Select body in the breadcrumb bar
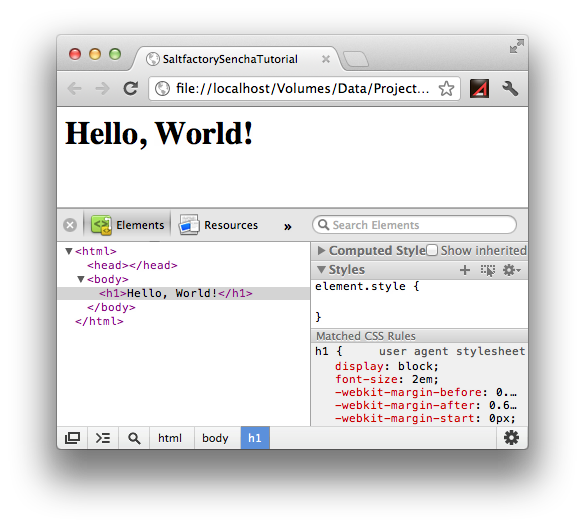 (215, 438)
